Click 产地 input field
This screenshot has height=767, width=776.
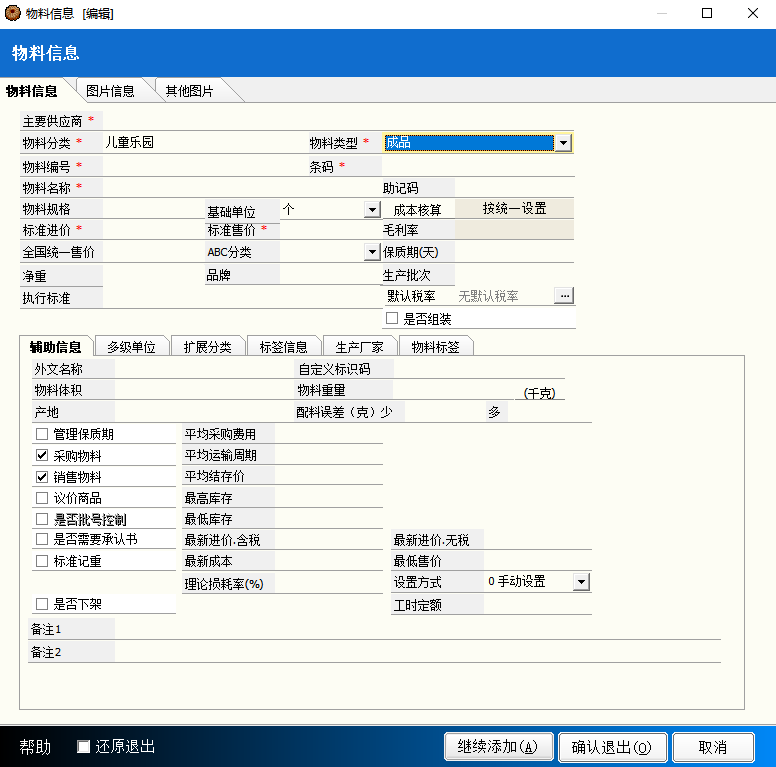point(204,412)
